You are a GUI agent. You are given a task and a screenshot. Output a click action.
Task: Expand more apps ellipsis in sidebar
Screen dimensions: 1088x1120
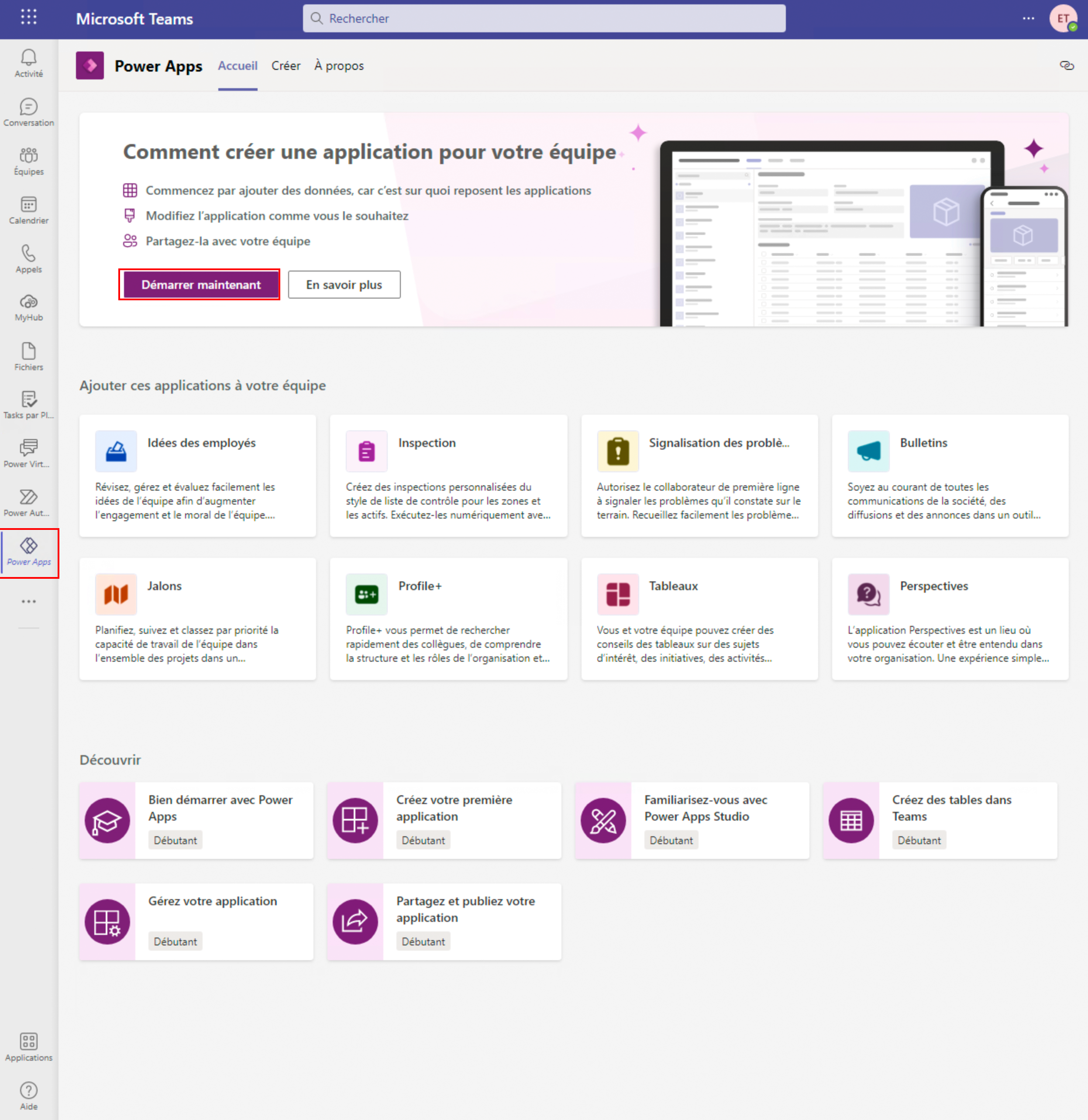point(28,601)
